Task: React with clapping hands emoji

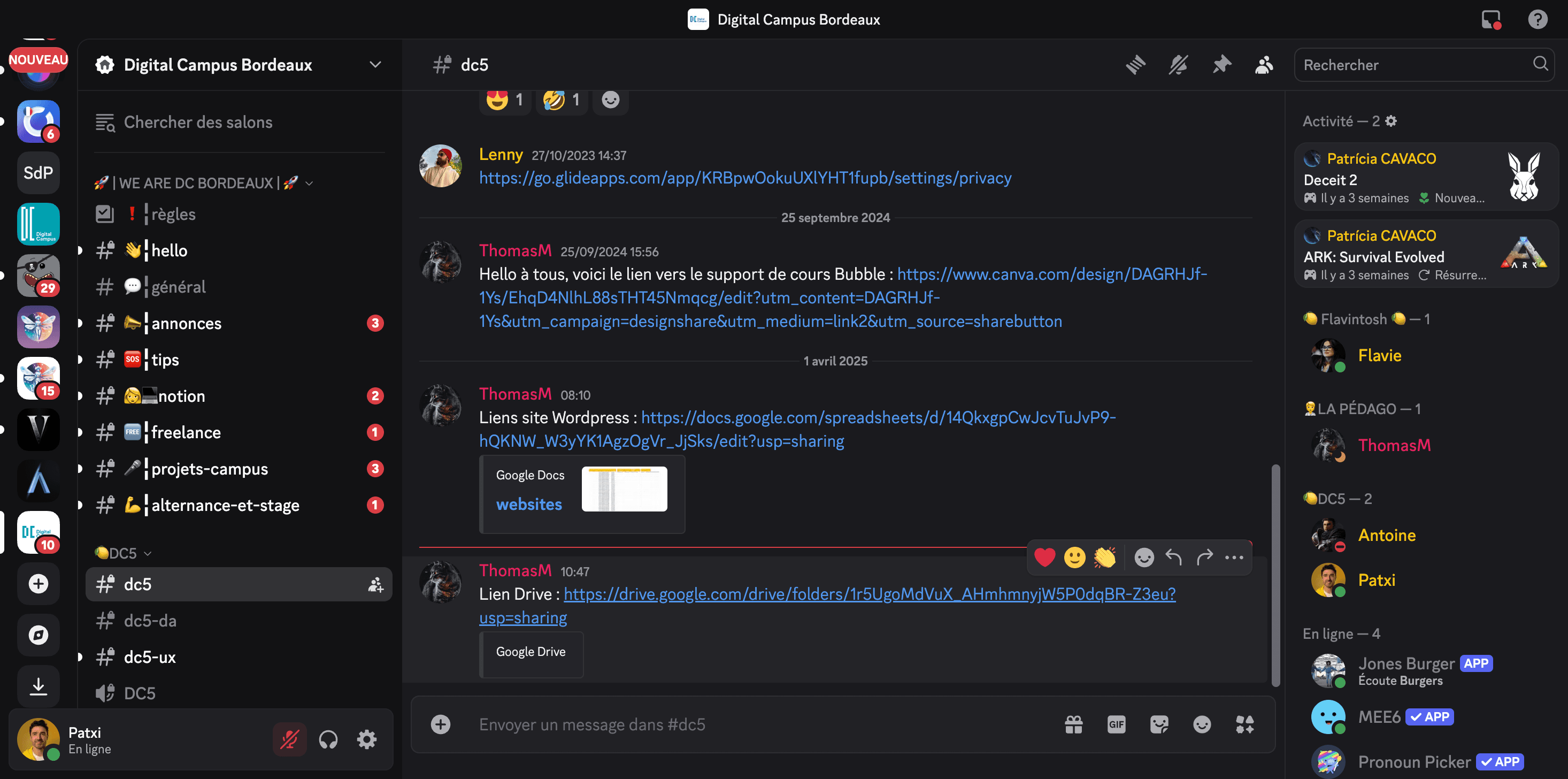Action: [x=1104, y=556]
